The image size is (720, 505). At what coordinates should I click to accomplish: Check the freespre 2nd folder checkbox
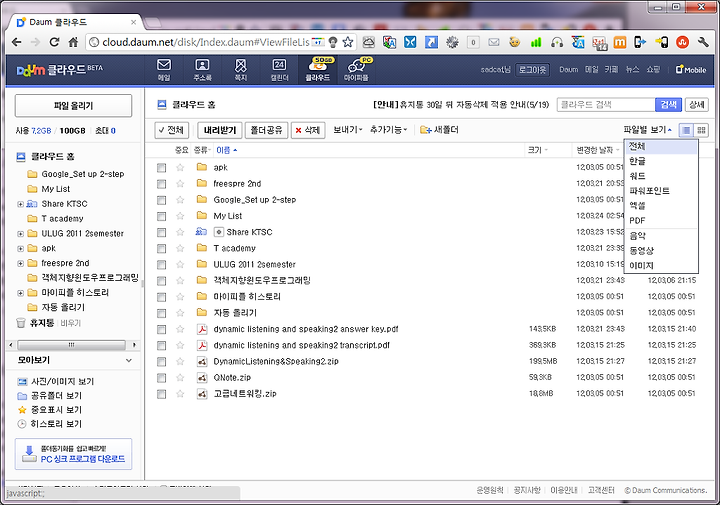[x=161, y=184]
